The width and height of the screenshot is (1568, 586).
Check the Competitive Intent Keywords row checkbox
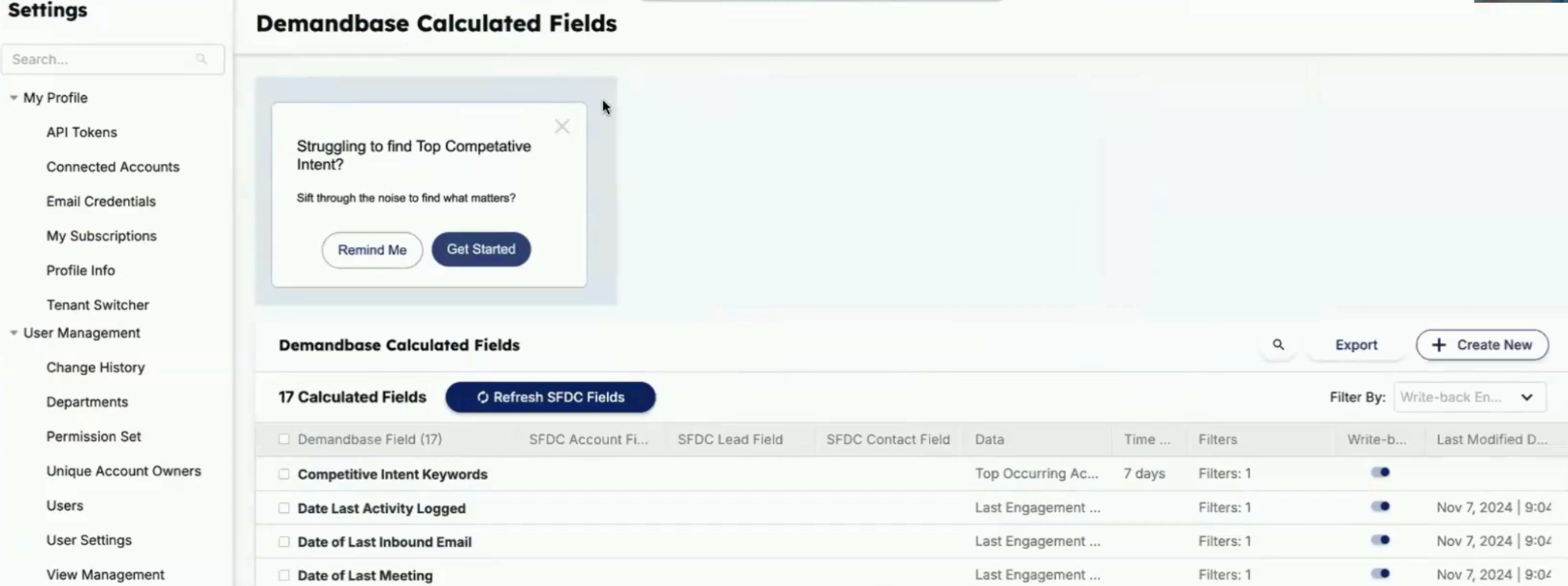click(x=284, y=474)
